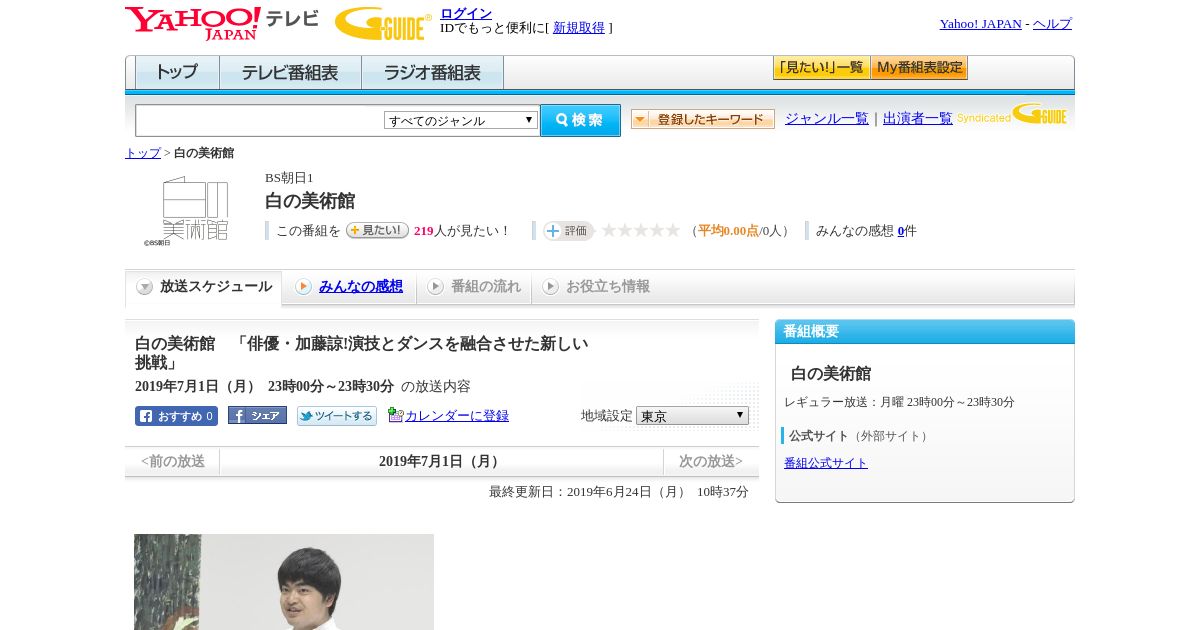Image resolution: width=1200 pixels, height=630 pixels.
Task: Click the ツイートする Twitter button
Action: pyautogui.click(x=337, y=416)
